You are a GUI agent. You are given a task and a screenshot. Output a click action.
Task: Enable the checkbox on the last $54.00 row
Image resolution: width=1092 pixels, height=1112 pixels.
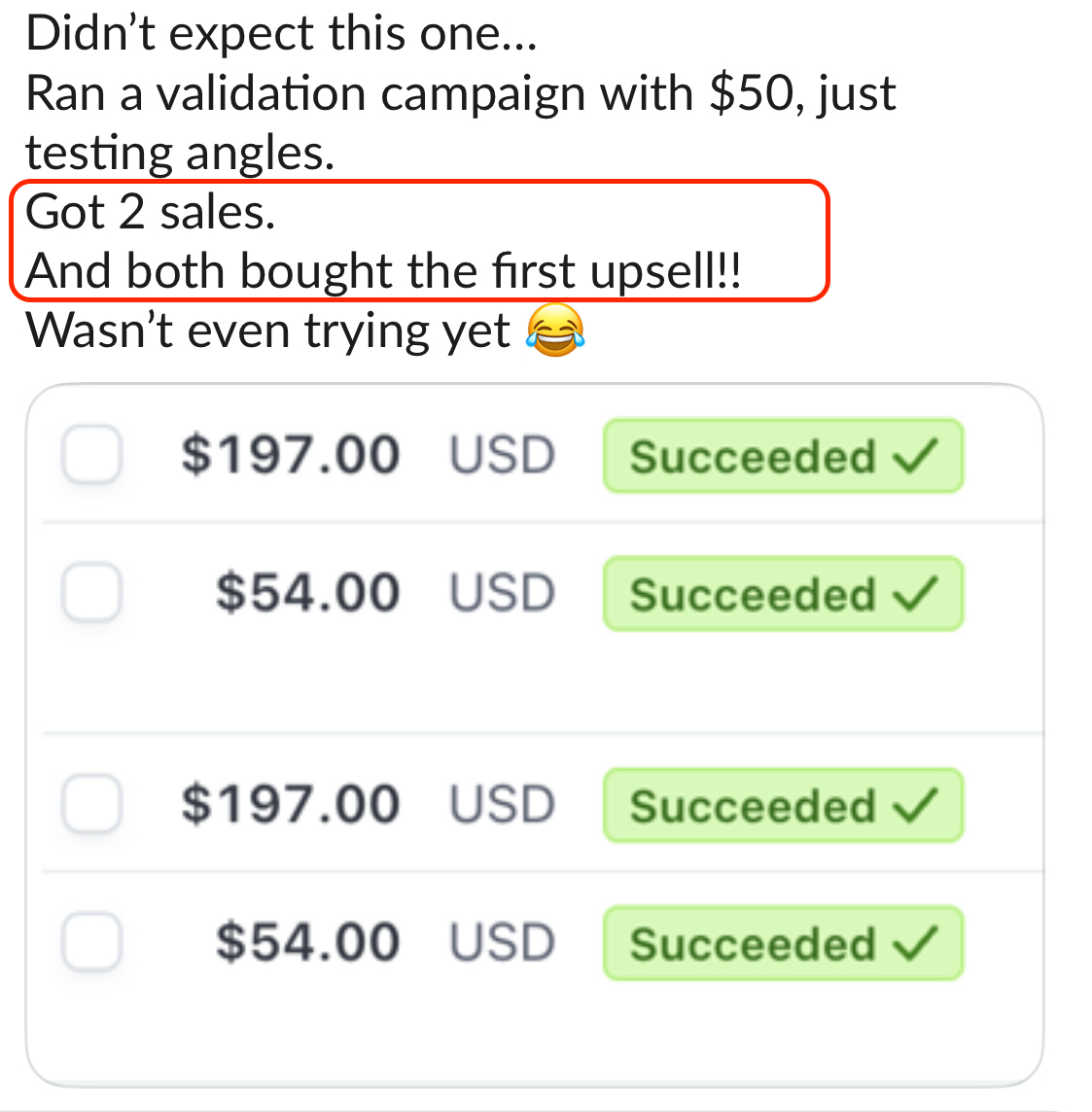(x=91, y=943)
